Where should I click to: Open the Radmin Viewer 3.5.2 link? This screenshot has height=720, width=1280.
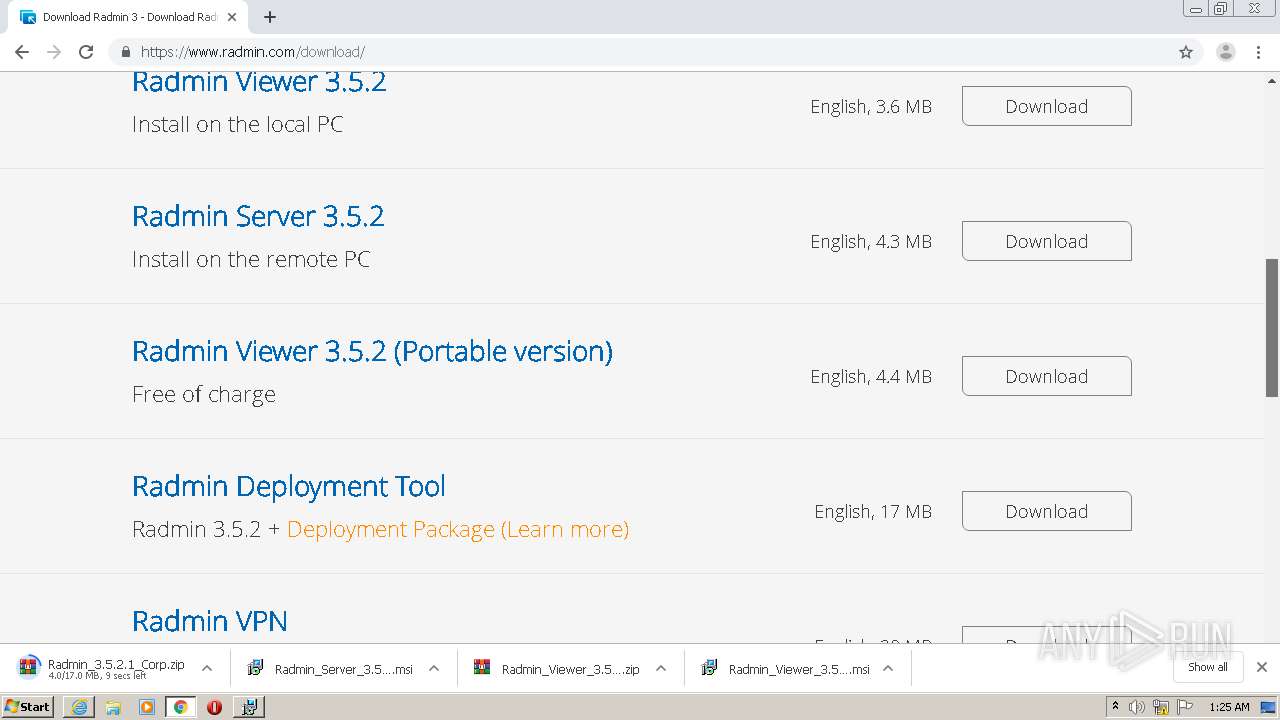pos(259,82)
